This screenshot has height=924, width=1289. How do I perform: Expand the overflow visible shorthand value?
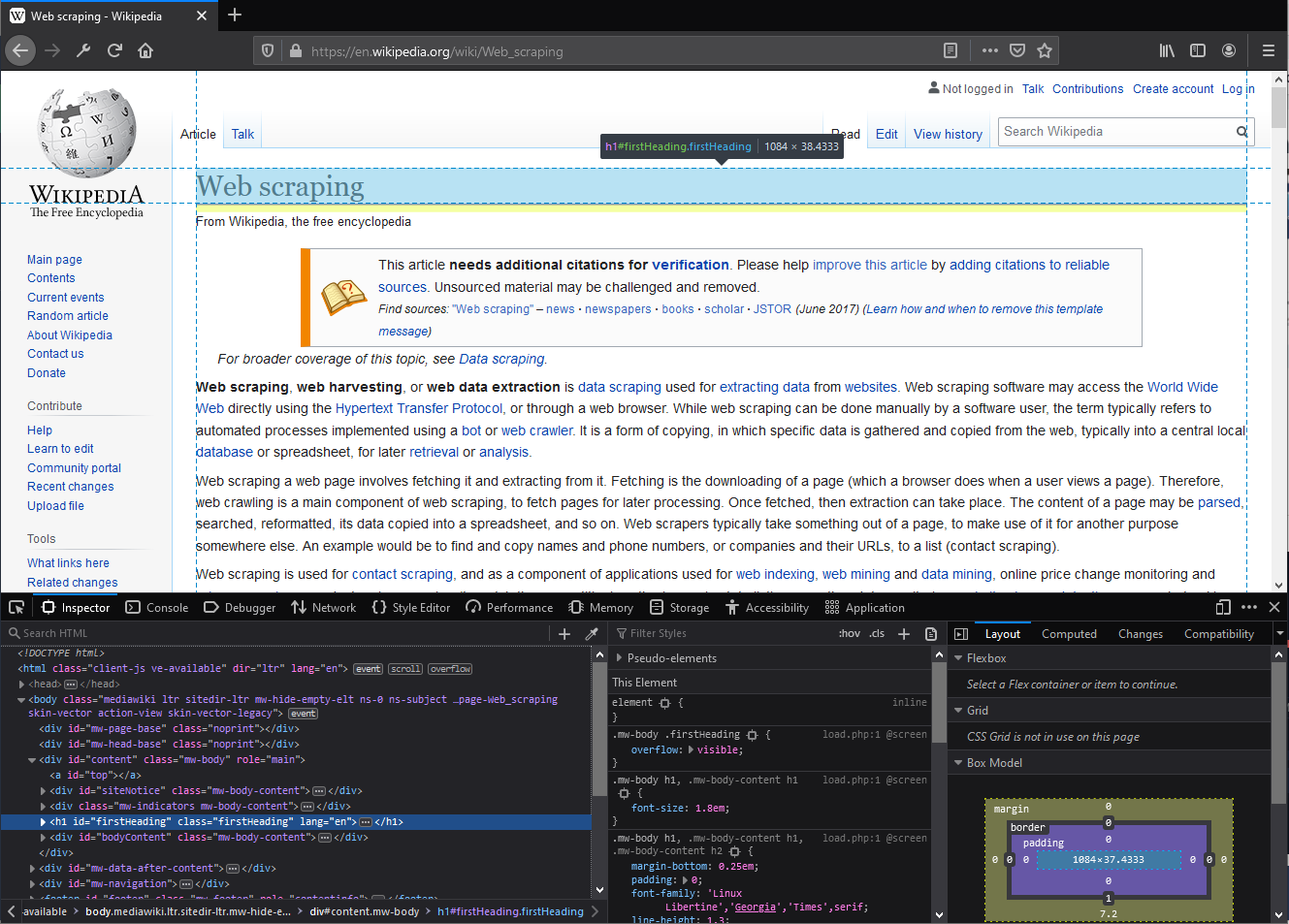(692, 749)
